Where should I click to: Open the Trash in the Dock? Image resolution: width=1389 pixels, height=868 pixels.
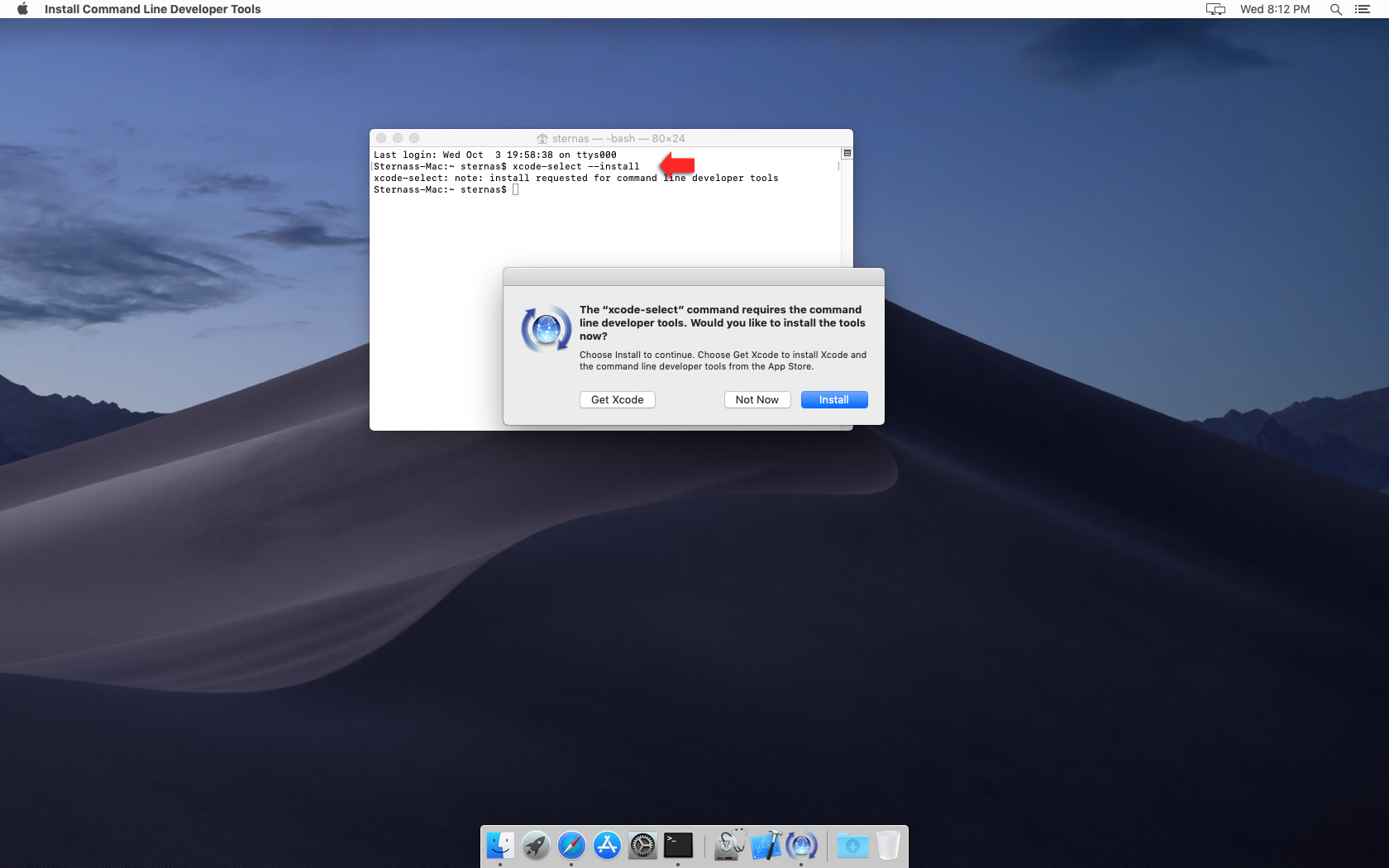point(888,846)
